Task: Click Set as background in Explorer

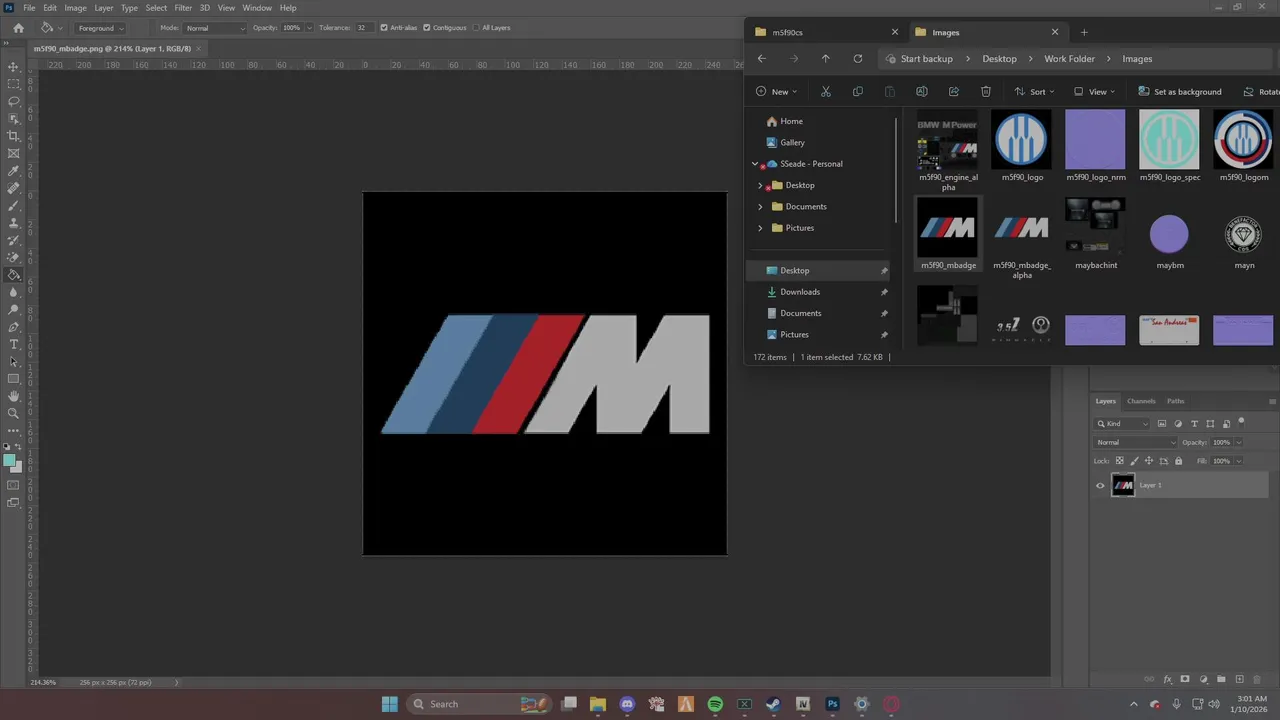Action: (x=1180, y=92)
